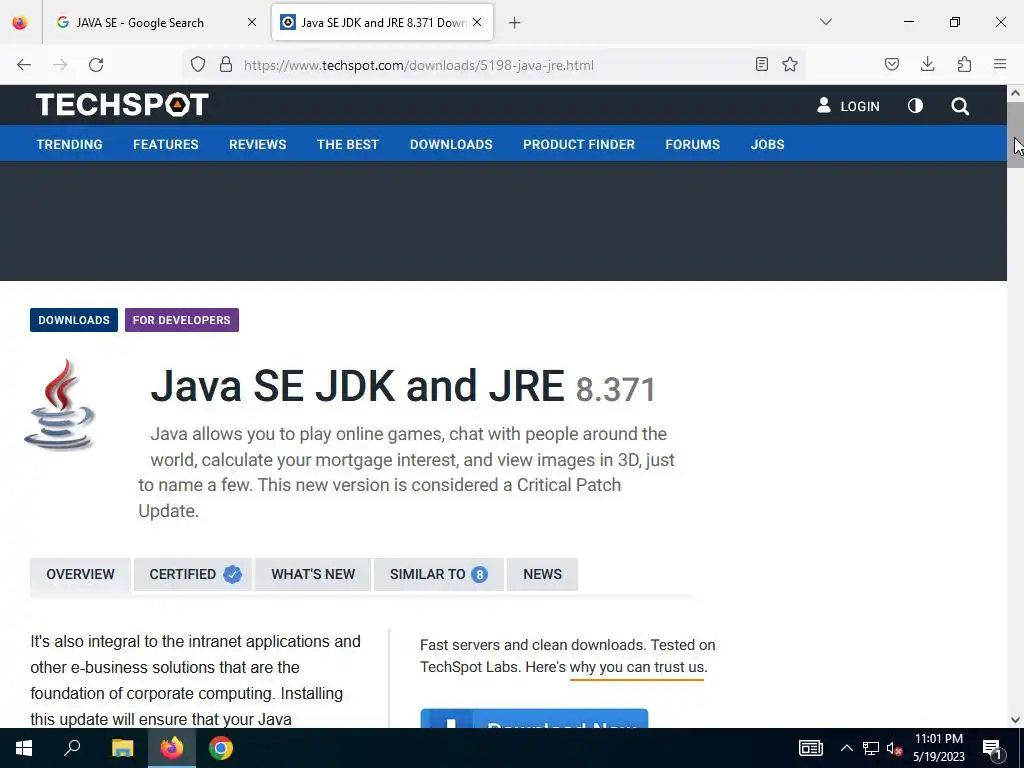Bookmark this page with the star icon
The height and width of the screenshot is (768, 1024).
790,64
